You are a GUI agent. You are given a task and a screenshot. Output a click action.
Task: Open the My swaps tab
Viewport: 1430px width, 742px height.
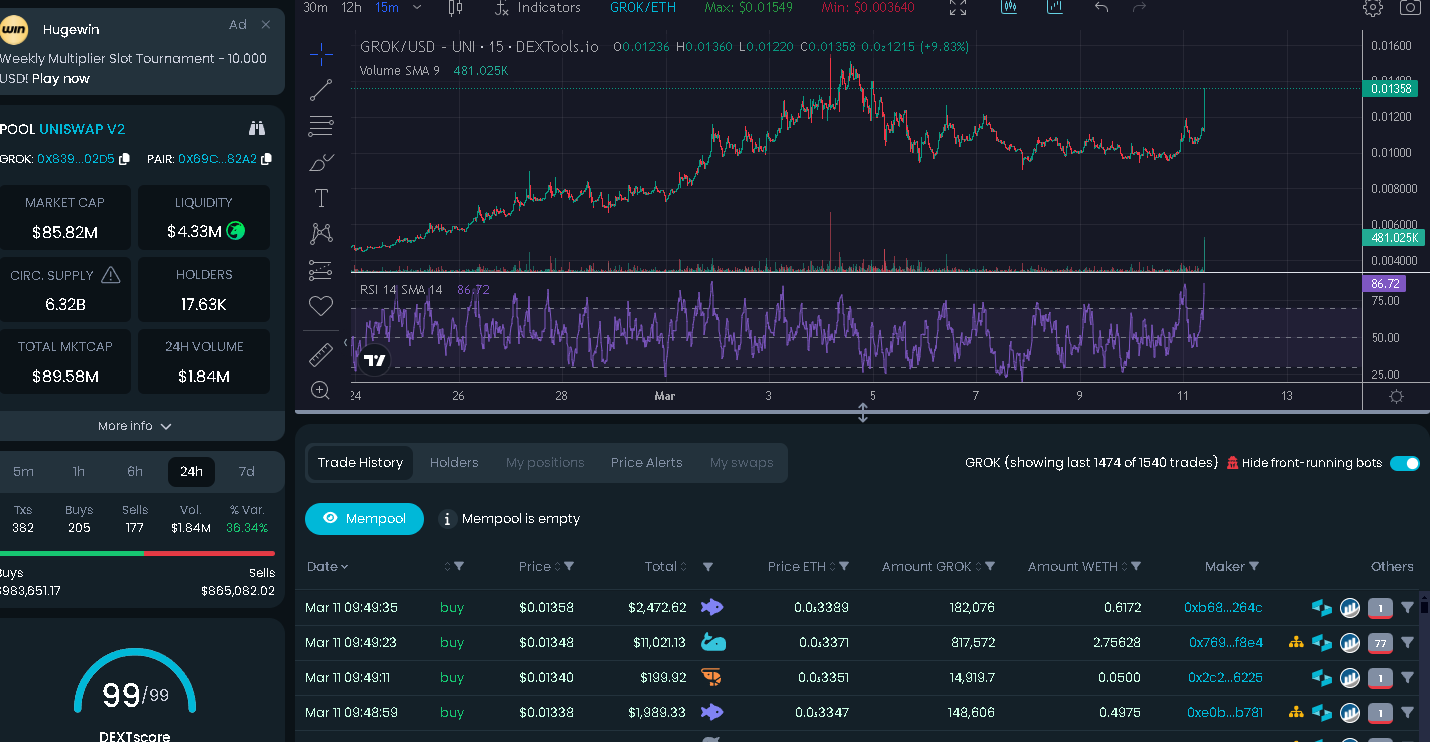pyautogui.click(x=741, y=462)
